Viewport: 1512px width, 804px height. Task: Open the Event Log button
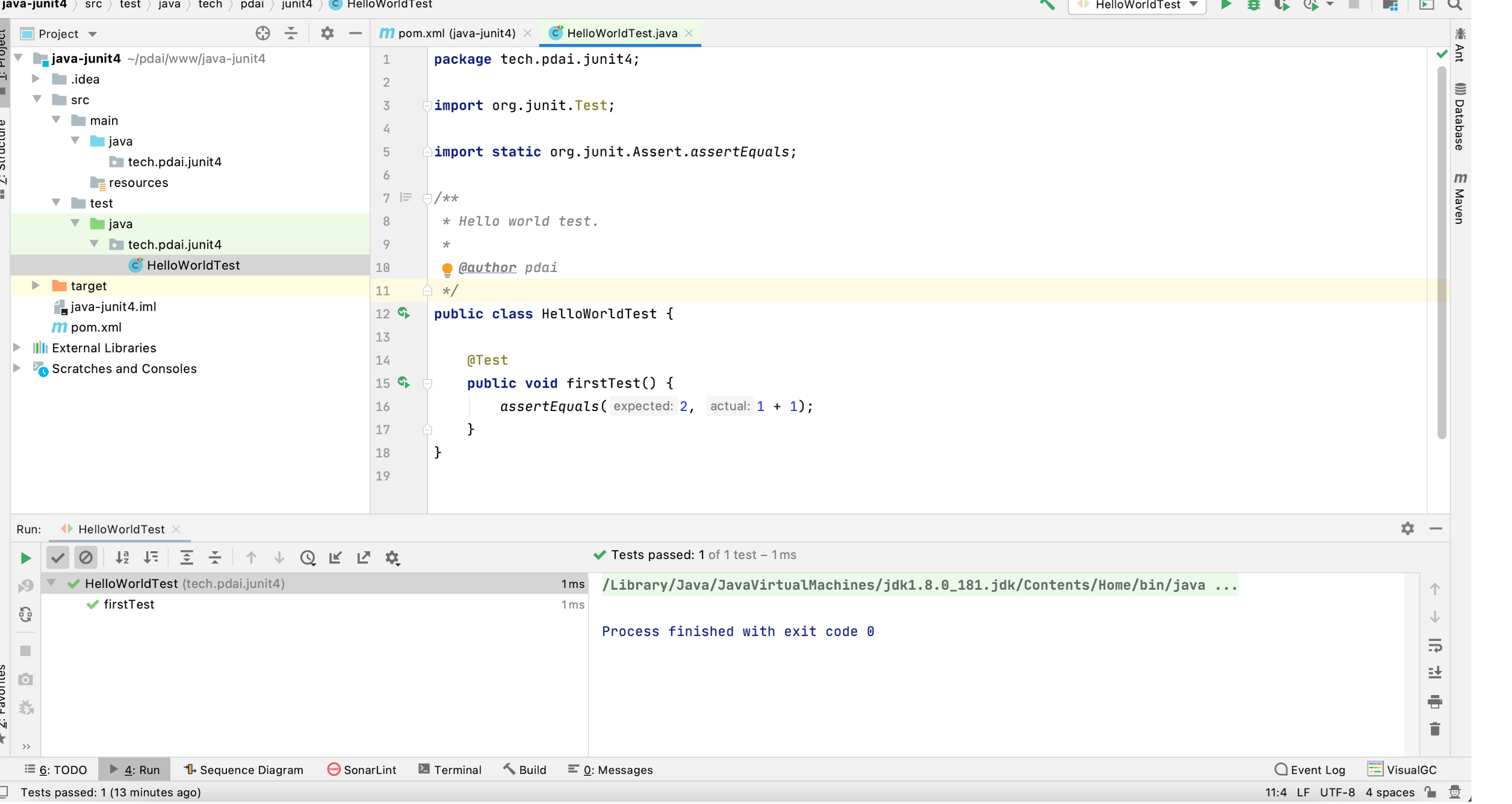[1310, 770]
